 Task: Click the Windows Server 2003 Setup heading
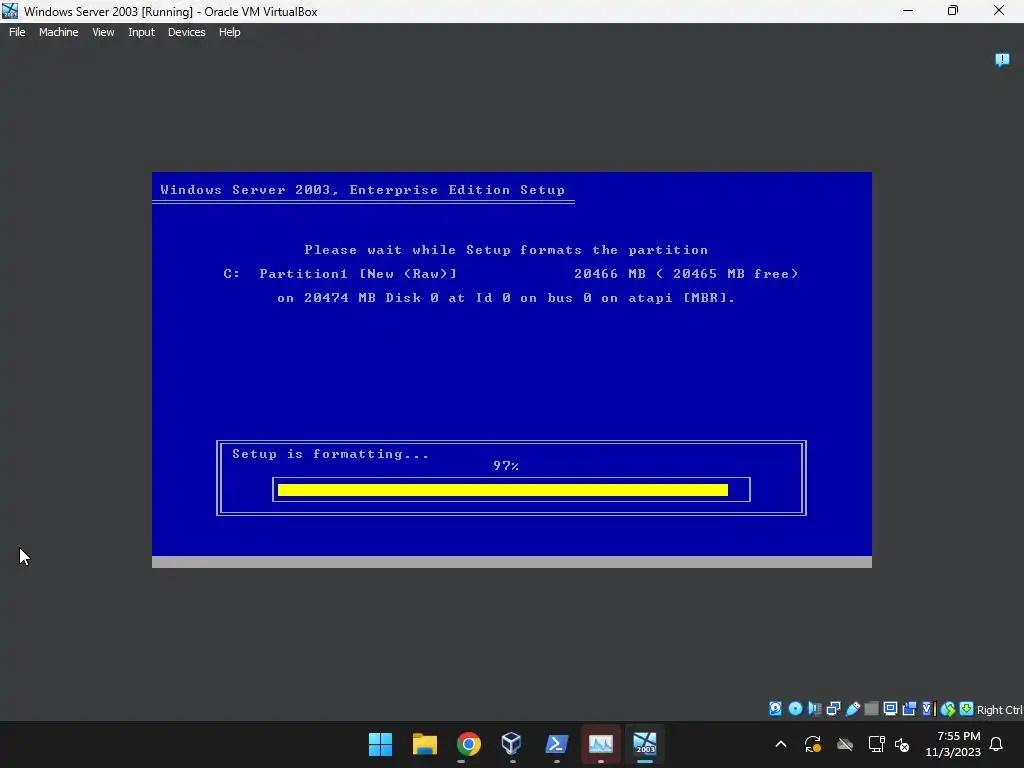pyautogui.click(x=362, y=190)
